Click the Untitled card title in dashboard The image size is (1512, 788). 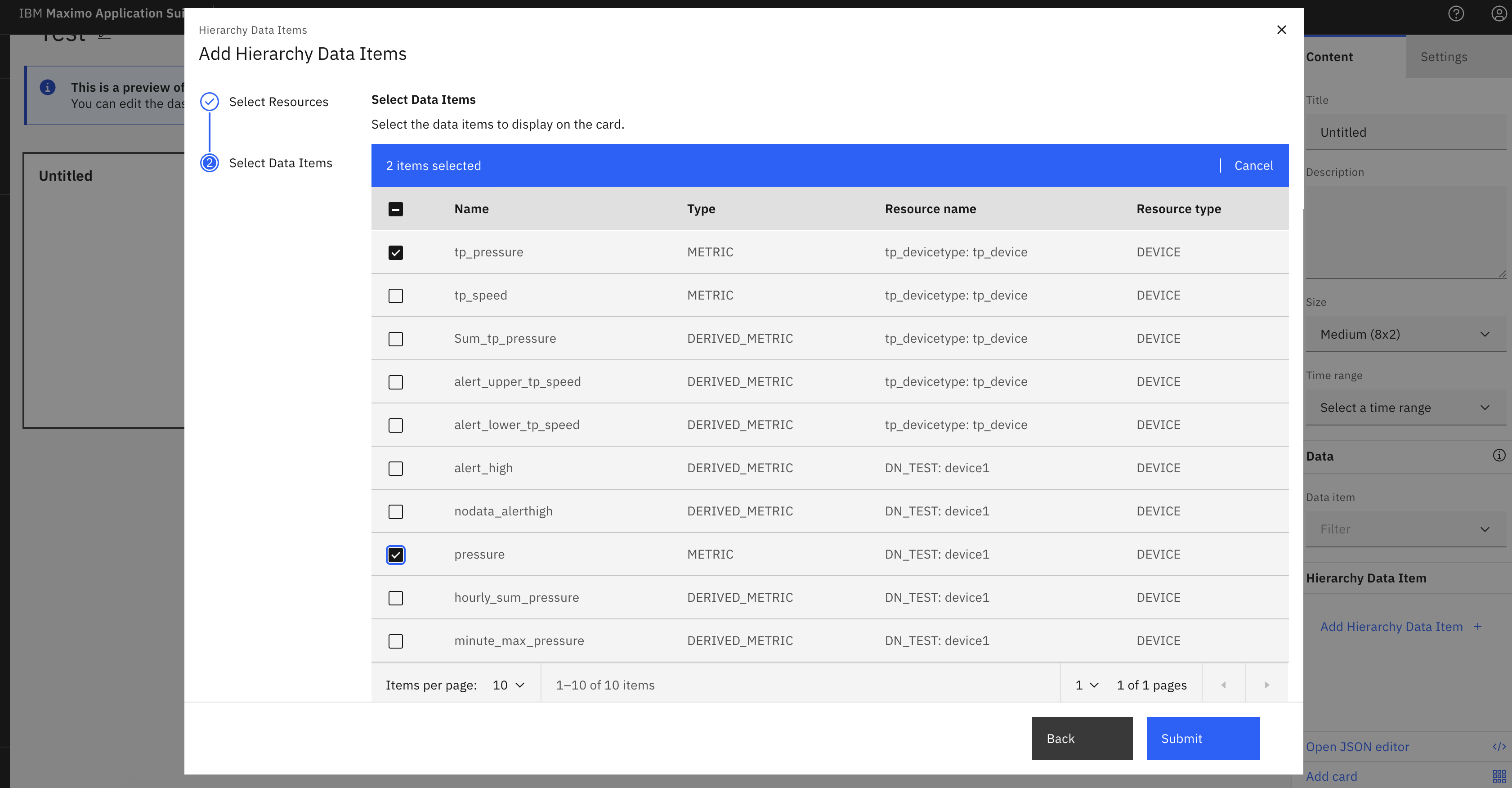(66, 175)
